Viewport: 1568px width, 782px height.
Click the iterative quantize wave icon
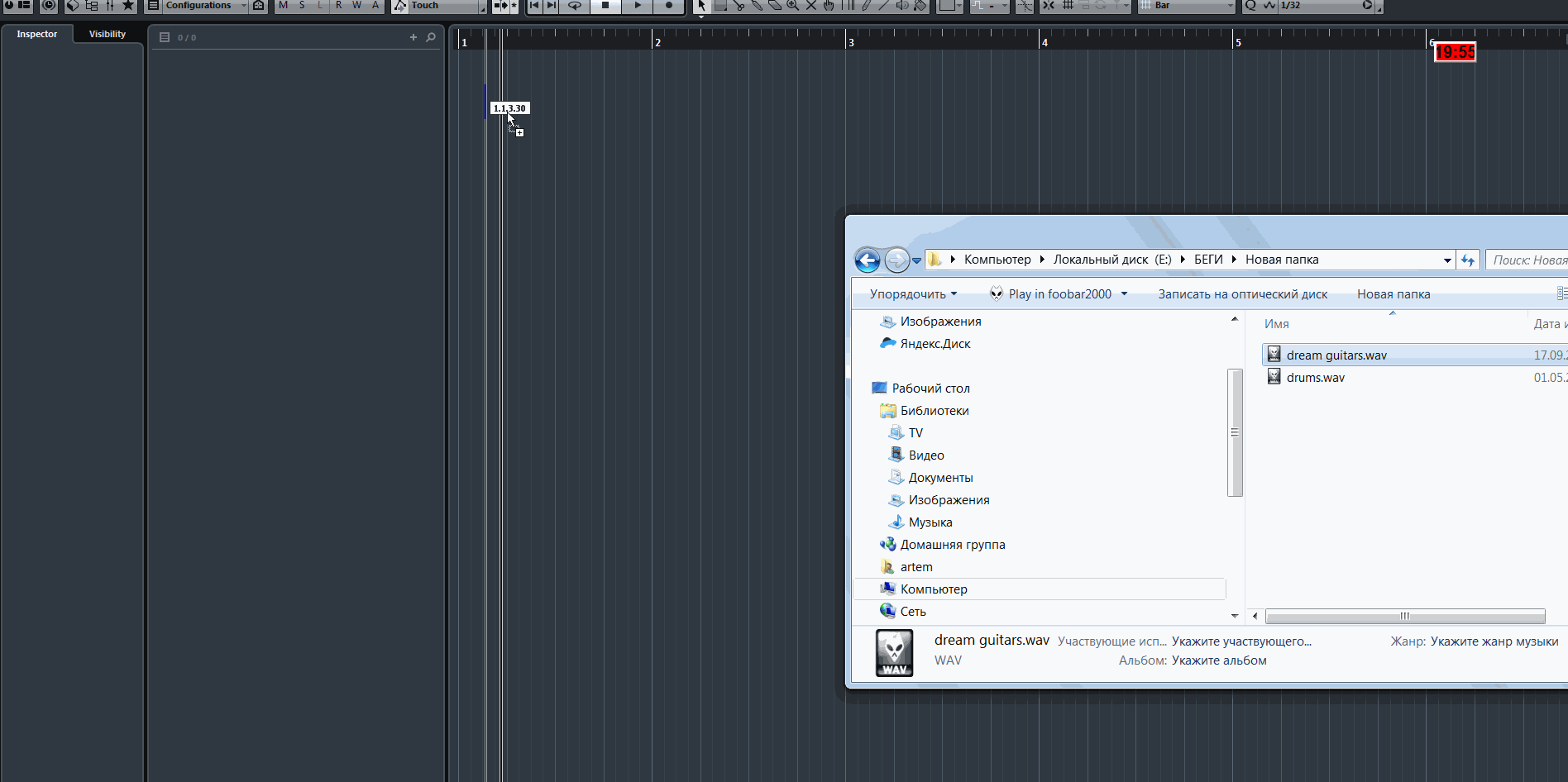click(x=1269, y=5)
